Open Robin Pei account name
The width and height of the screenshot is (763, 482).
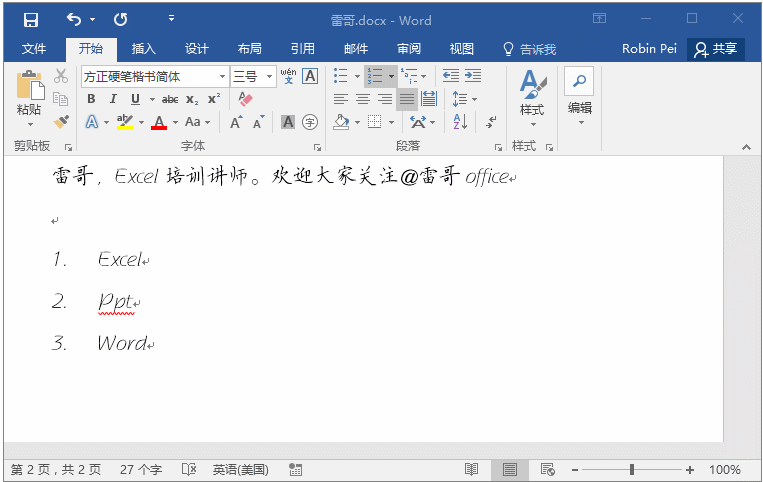coord(649,49)
